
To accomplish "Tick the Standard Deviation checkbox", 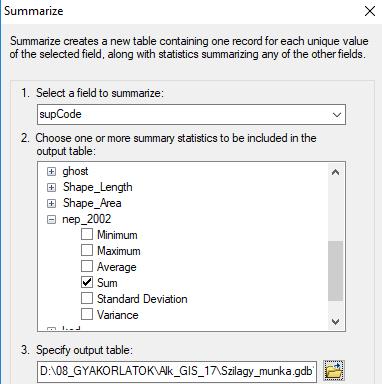I will 87,298.
